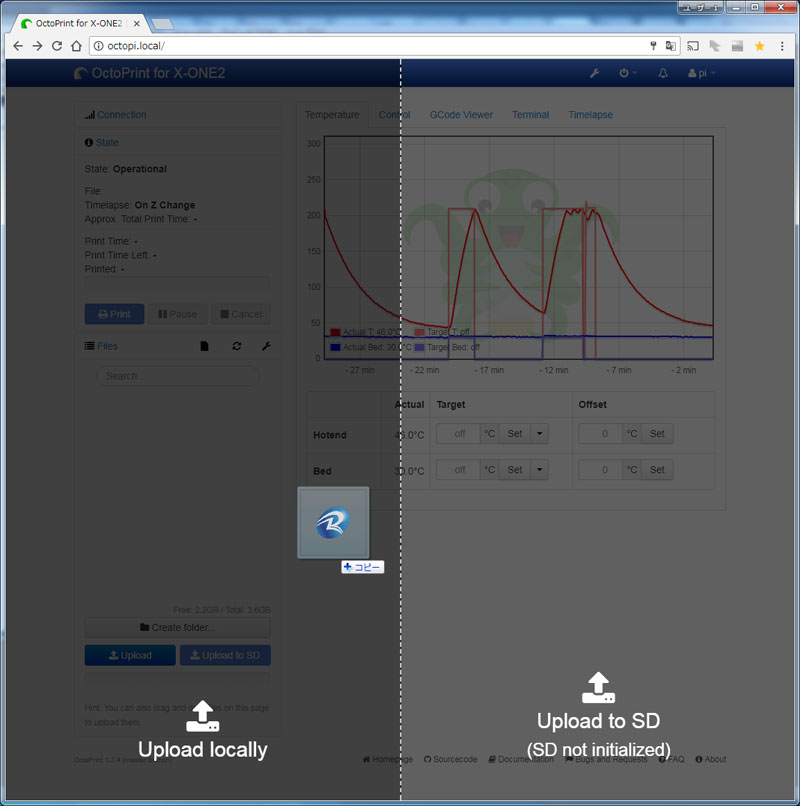Toggle Actual T legend red swatch
Screen dimensions: 800x806
(x=335, y=332)
